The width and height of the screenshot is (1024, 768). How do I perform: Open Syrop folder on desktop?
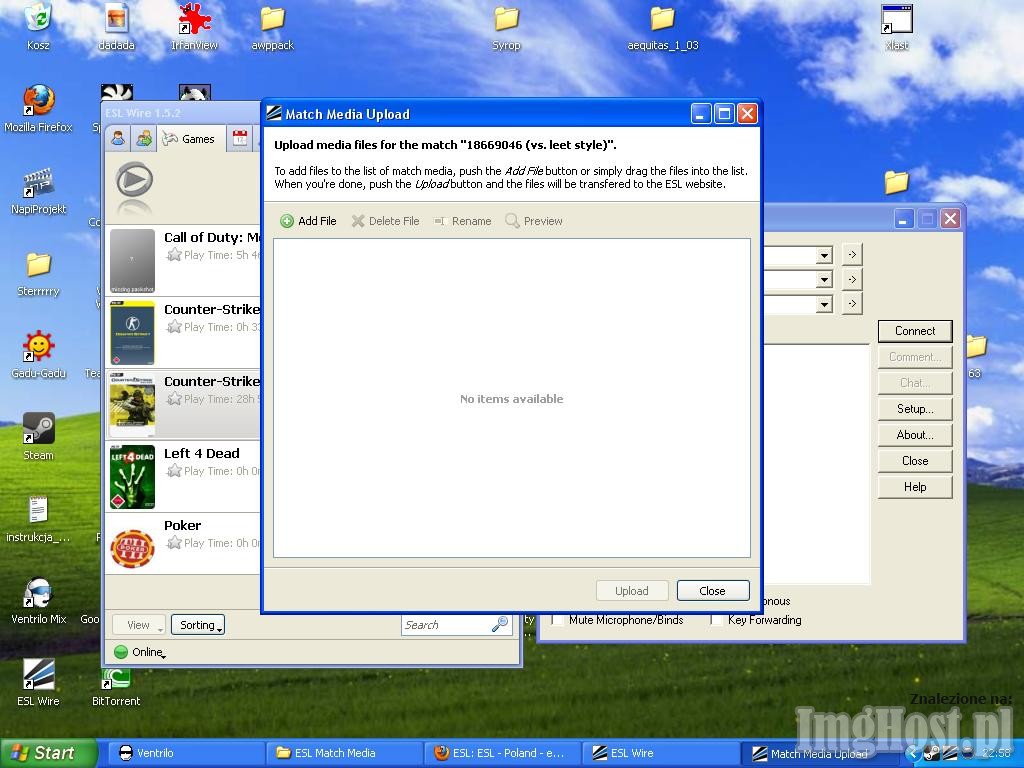pos(507,27)
